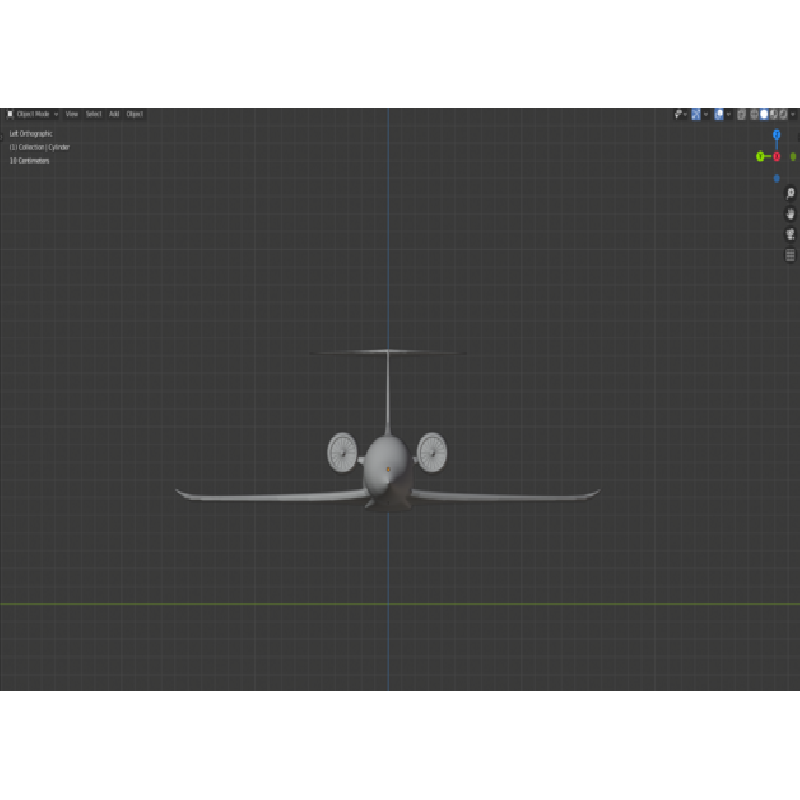The image size is (800, 800).
Task: Click the pan hand navigation icon
Action: click(790, 214)
